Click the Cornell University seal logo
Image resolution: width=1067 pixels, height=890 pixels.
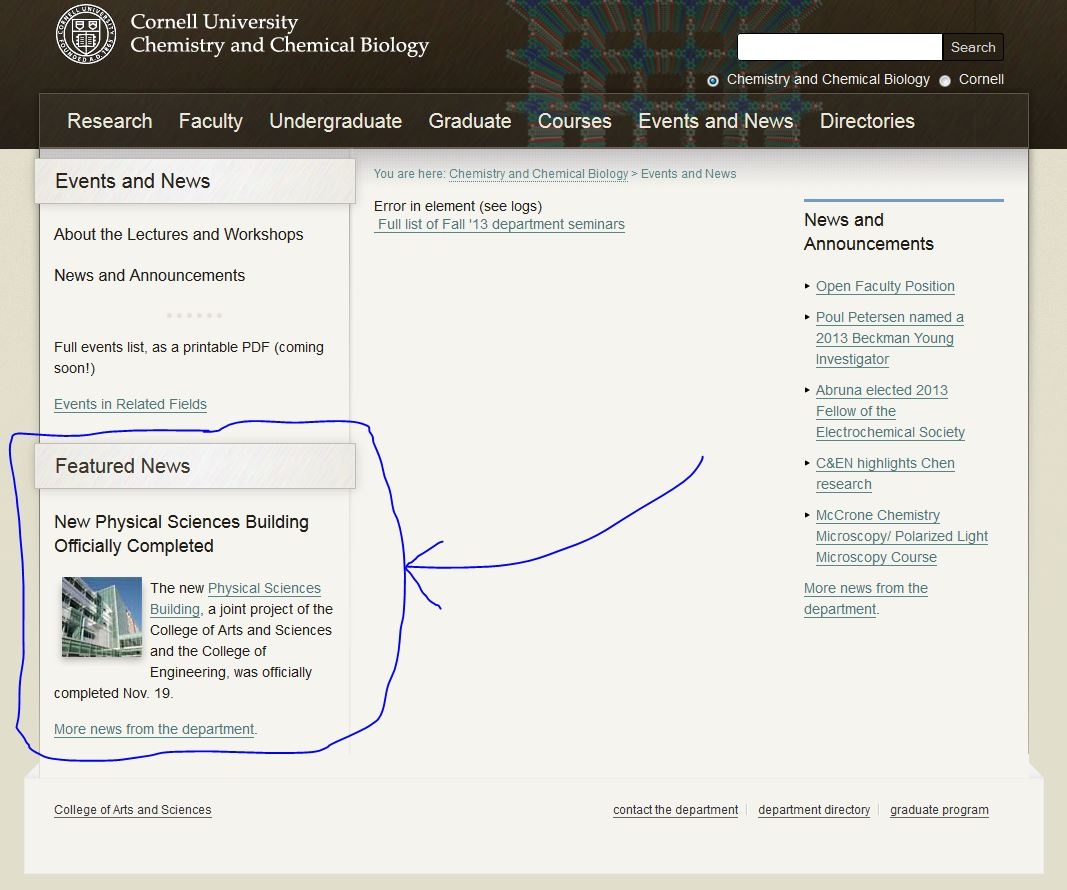point(85,34)
